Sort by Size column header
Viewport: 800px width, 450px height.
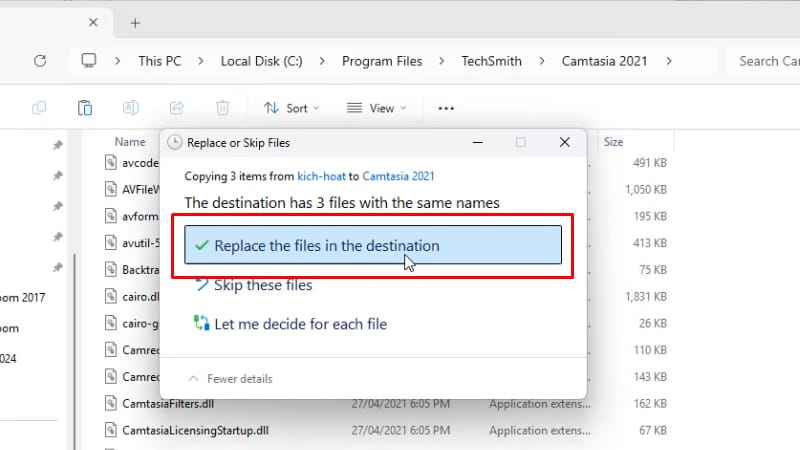click(x=613, y=142)
